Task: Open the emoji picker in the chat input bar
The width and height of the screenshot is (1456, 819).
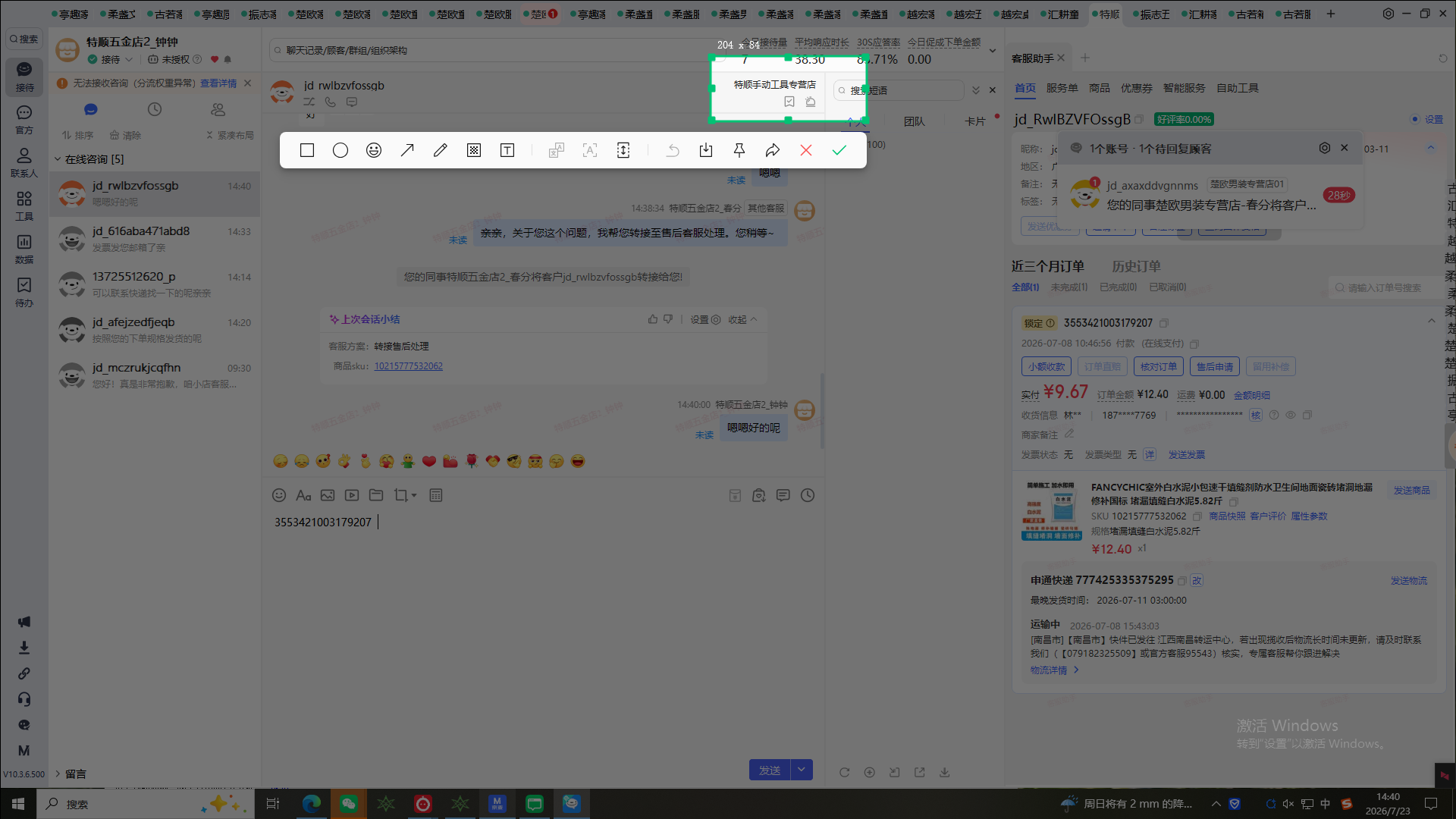Action: tap(279, 495)
